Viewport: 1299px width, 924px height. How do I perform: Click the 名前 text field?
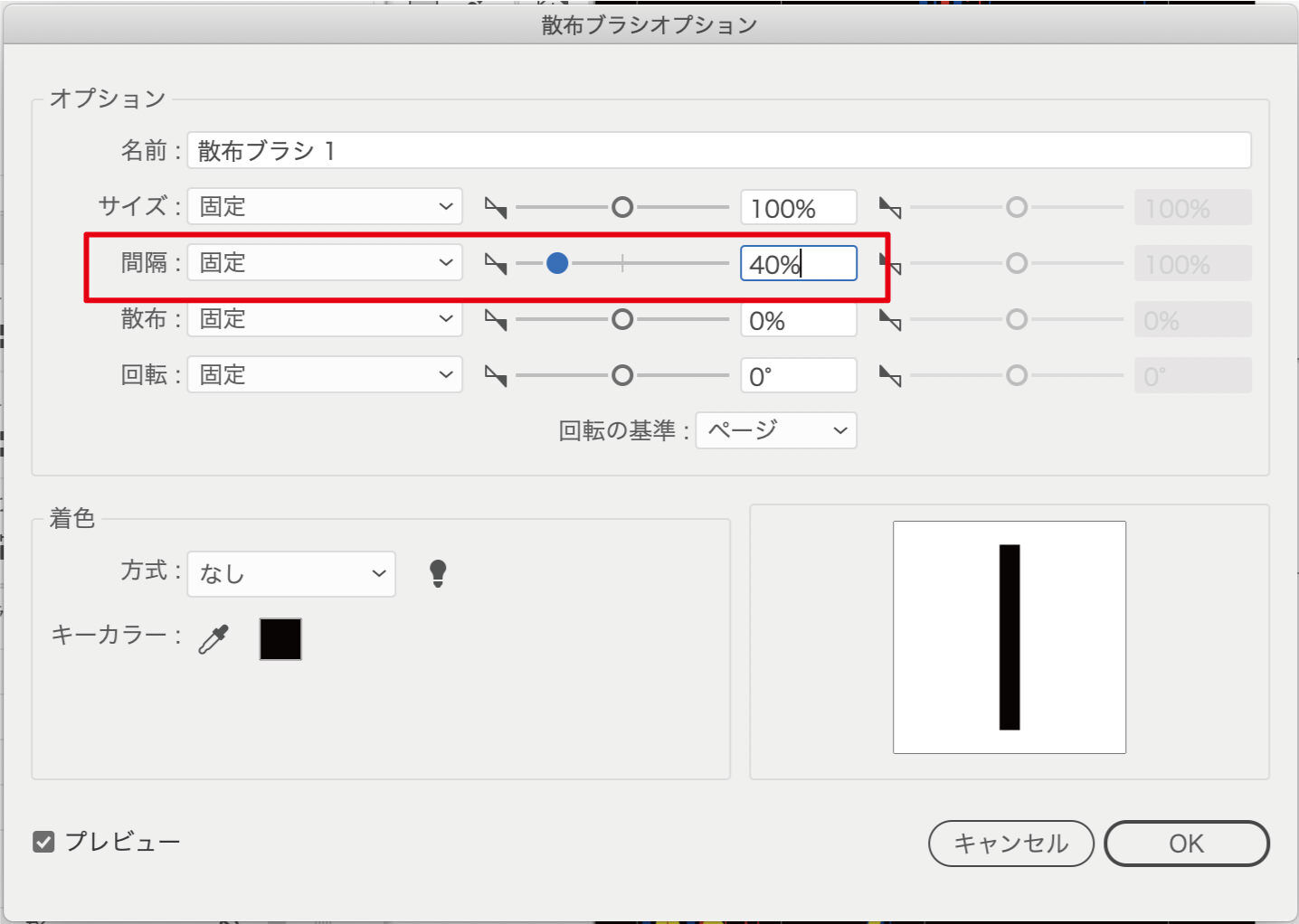(x=718, y=150)
